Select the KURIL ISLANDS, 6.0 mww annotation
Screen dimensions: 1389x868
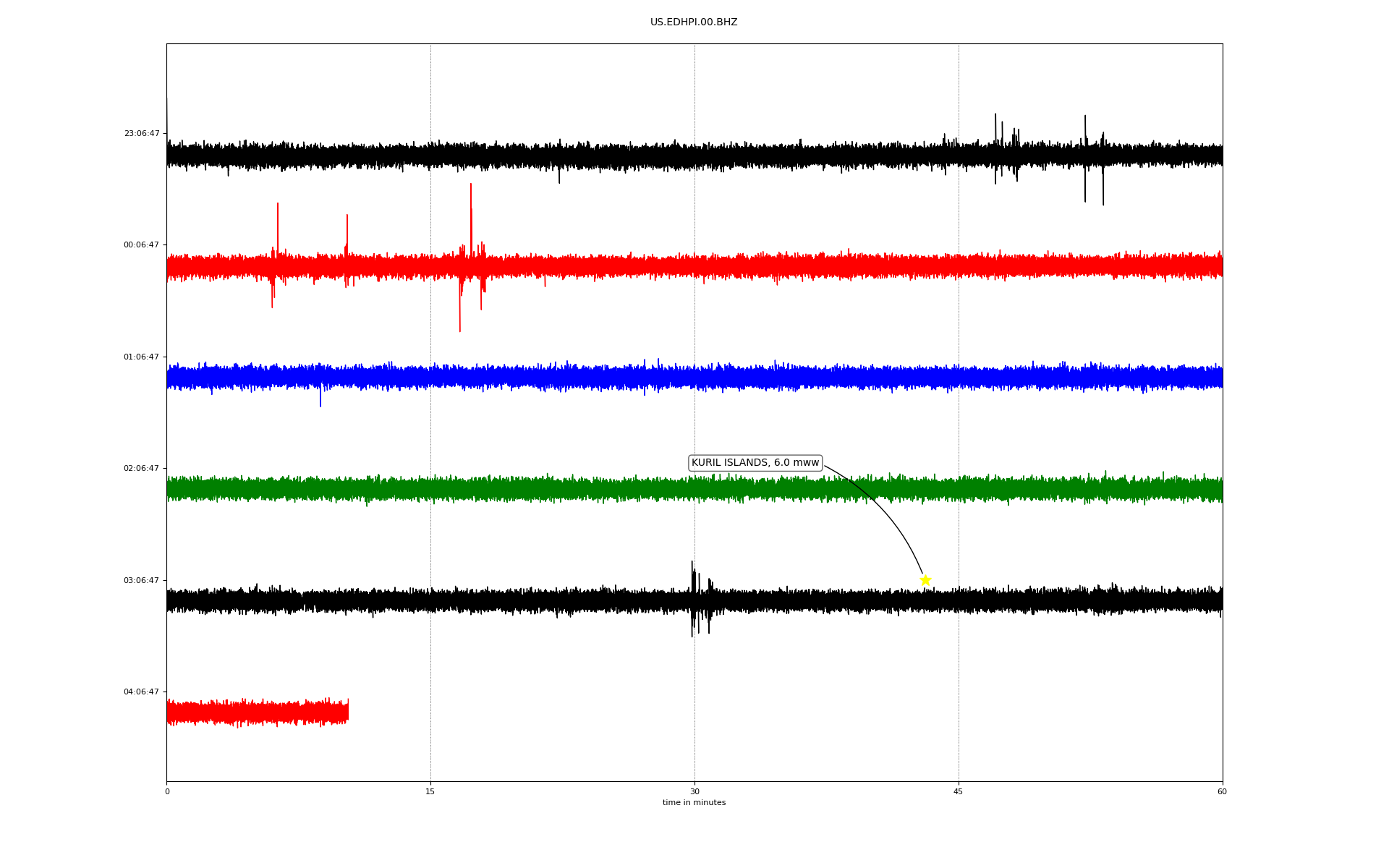755,463
